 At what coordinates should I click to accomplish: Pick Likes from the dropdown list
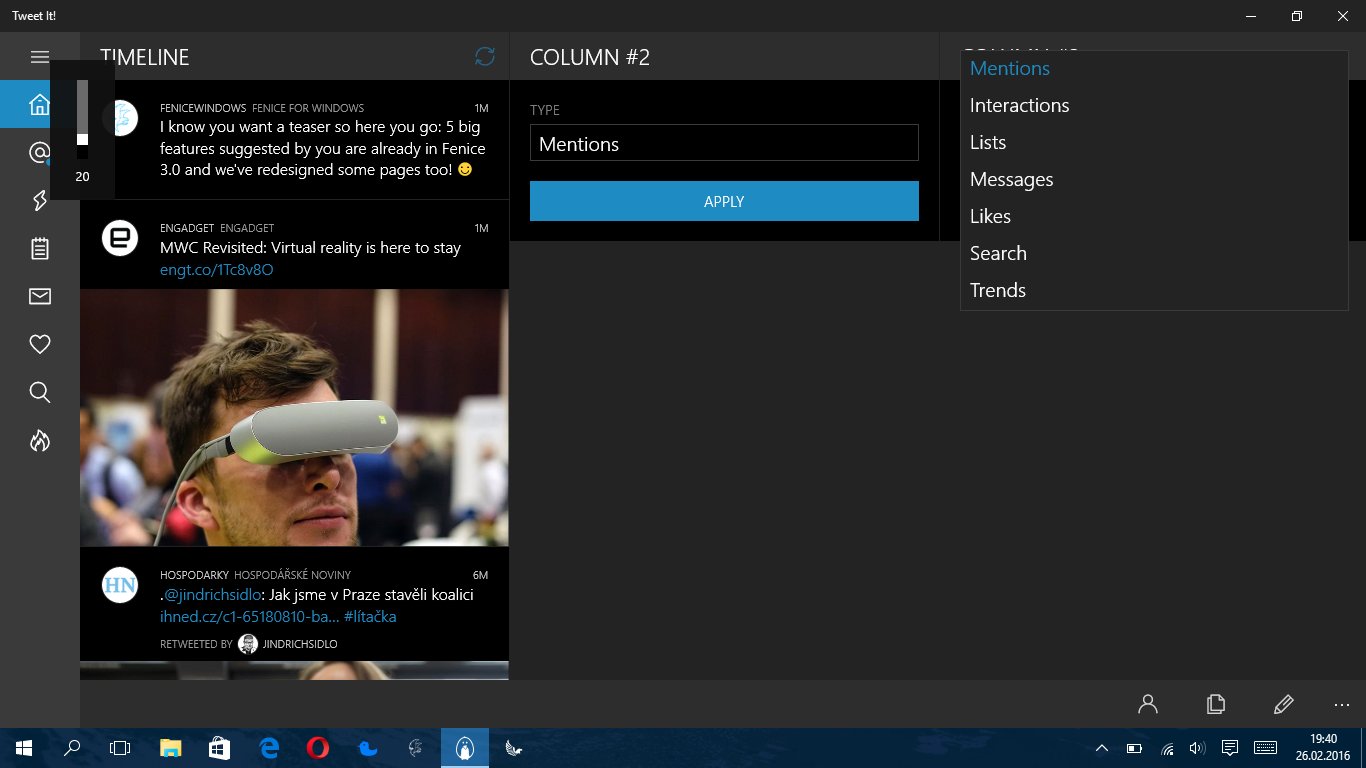1154,217
